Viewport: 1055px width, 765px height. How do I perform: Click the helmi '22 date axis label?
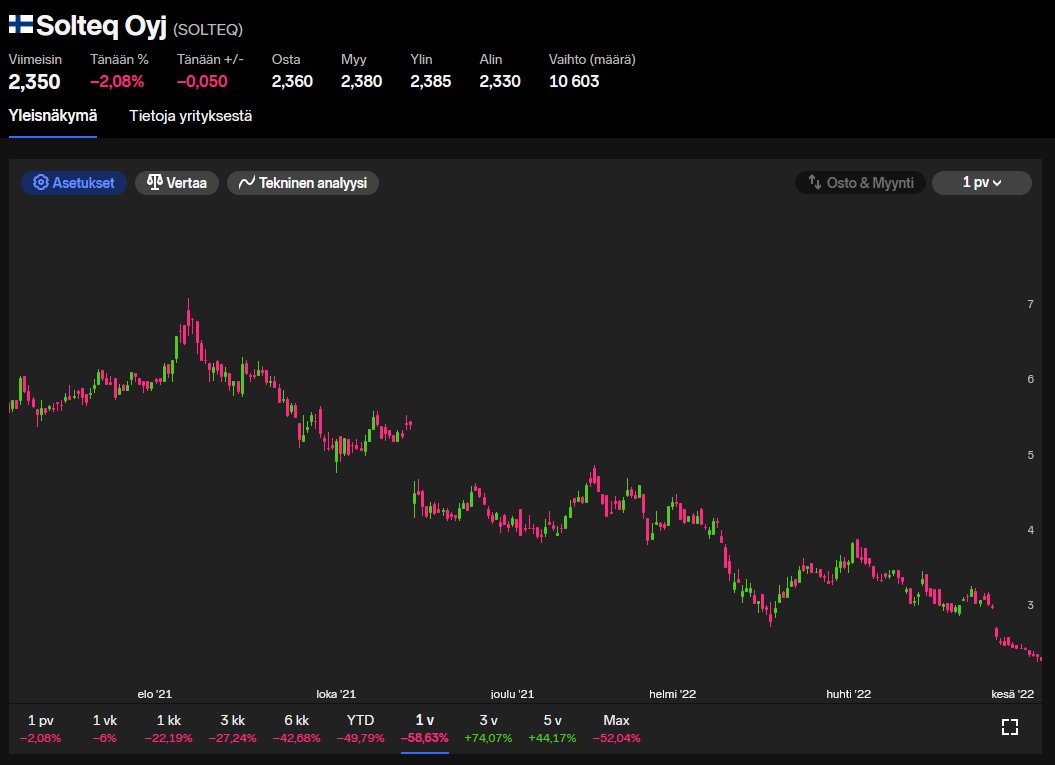point(672,694)
